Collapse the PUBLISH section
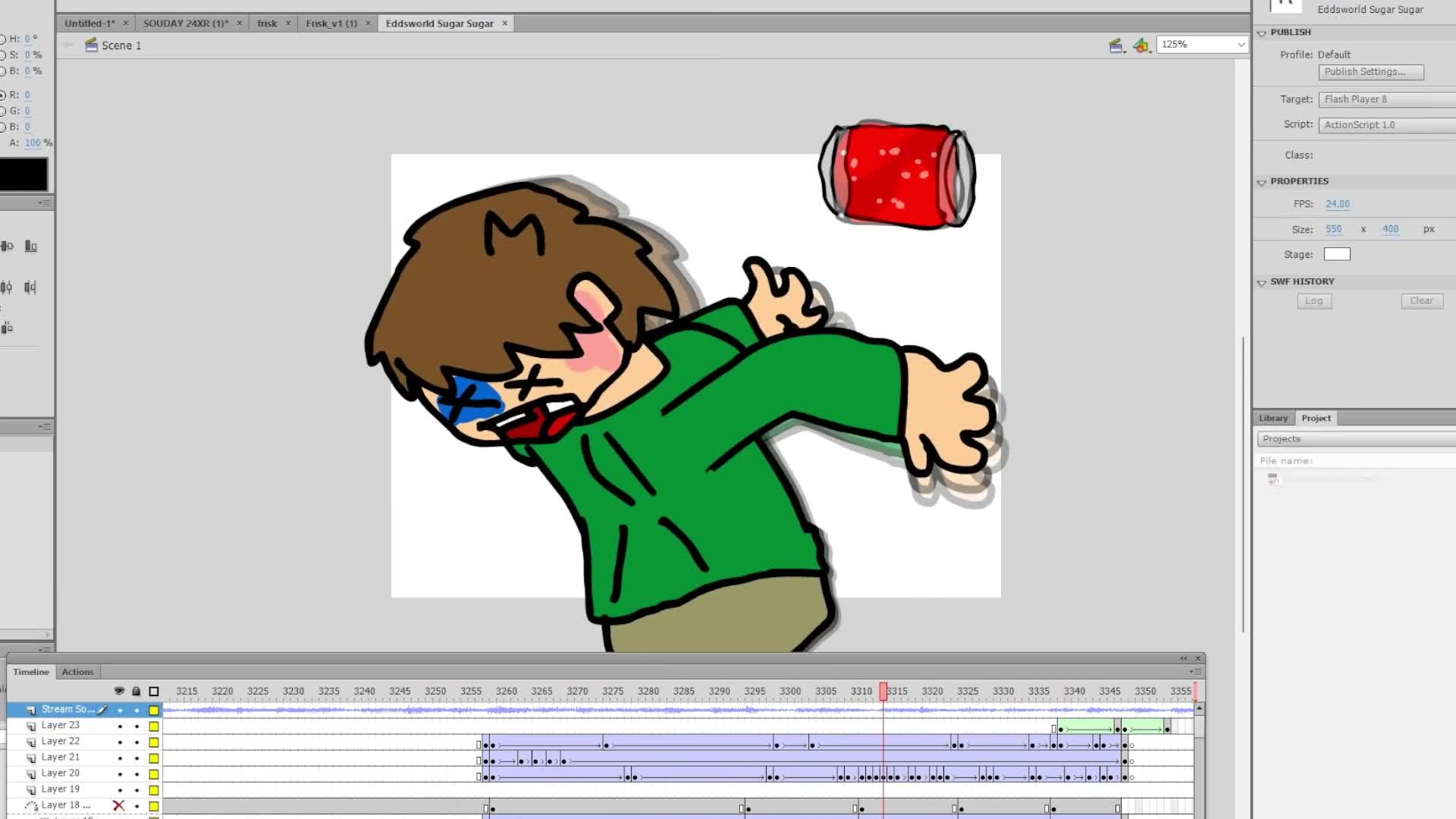Screen dimensions: 1456x819 tap(1262, 33)
